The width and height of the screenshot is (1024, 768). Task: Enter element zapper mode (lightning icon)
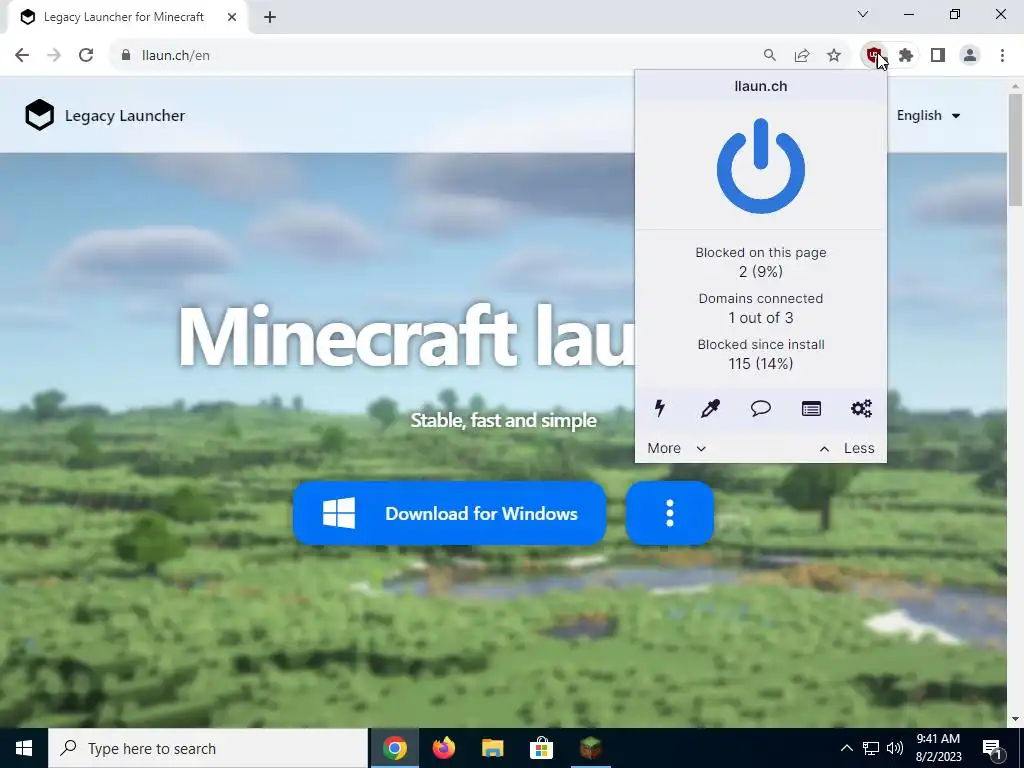(x=660, y=409)
